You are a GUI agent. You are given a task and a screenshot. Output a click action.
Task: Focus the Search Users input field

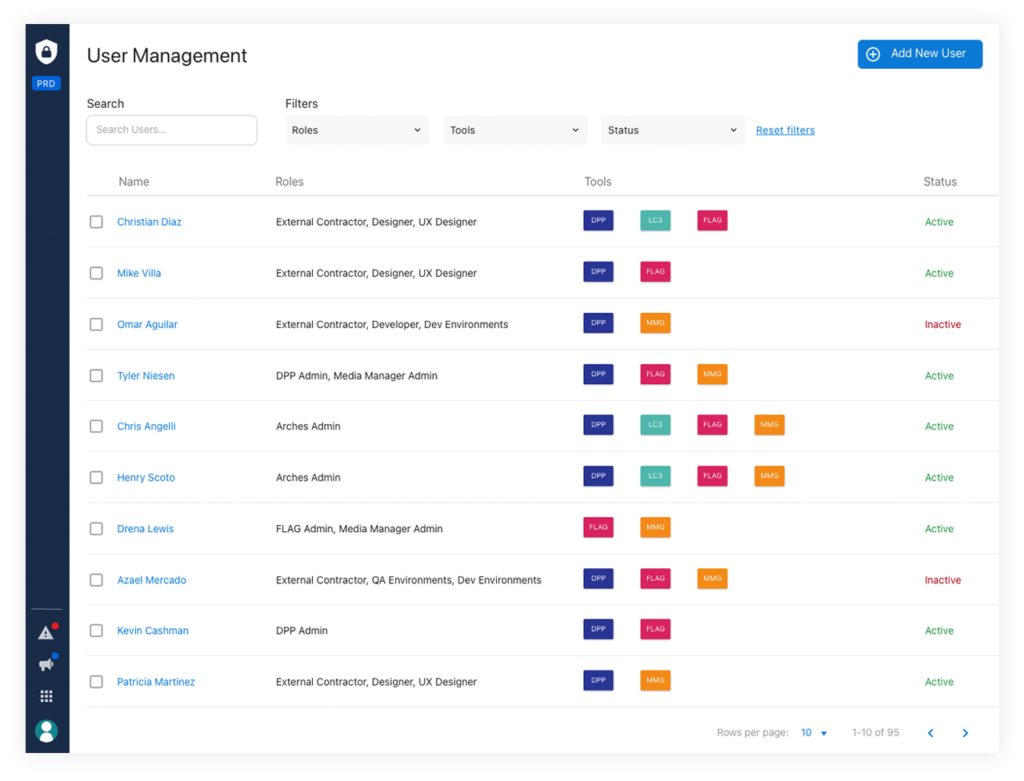pyautogui.click(x=171, y=130)
